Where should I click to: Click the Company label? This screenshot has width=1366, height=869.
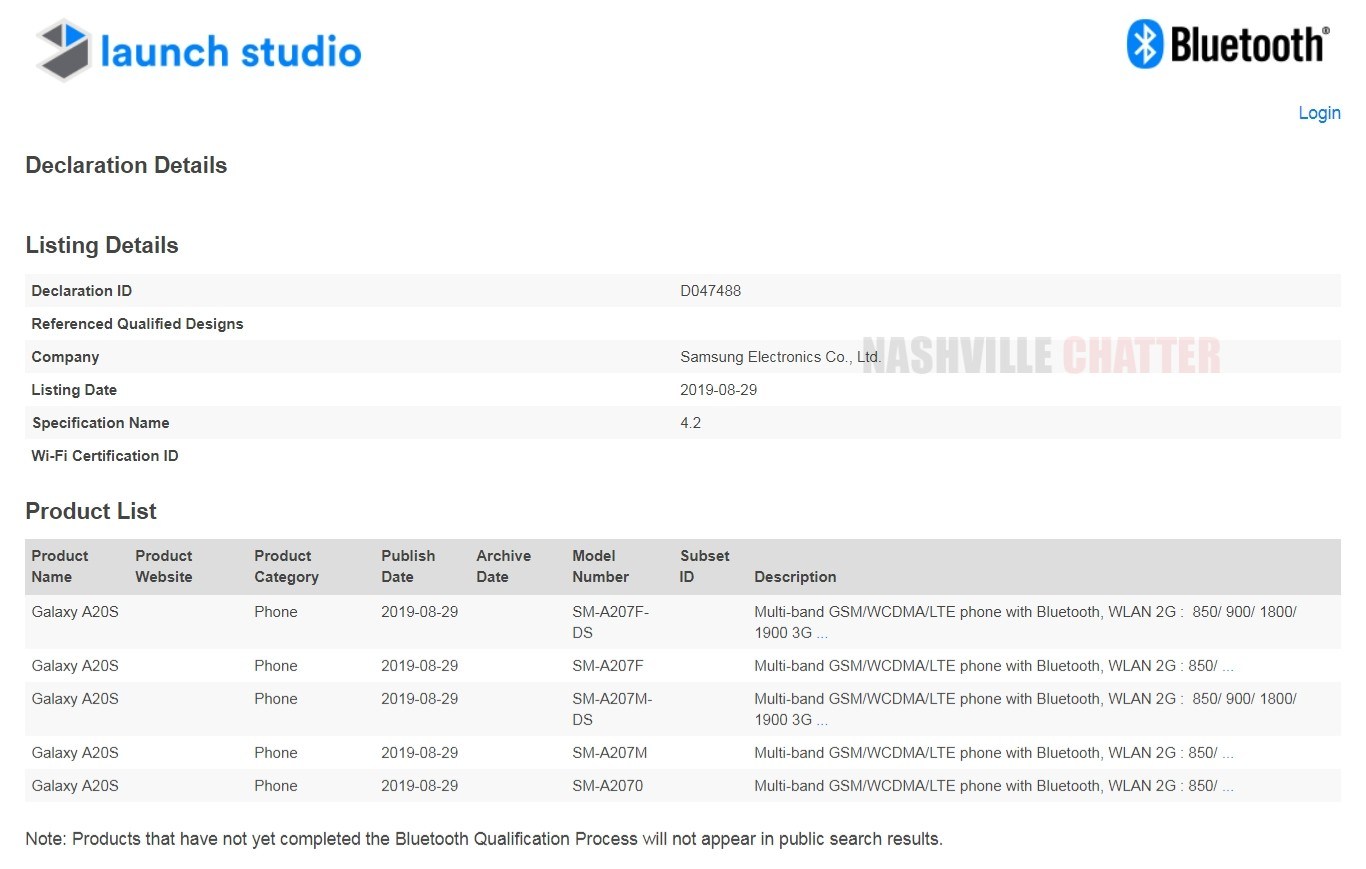click(65, 357)
